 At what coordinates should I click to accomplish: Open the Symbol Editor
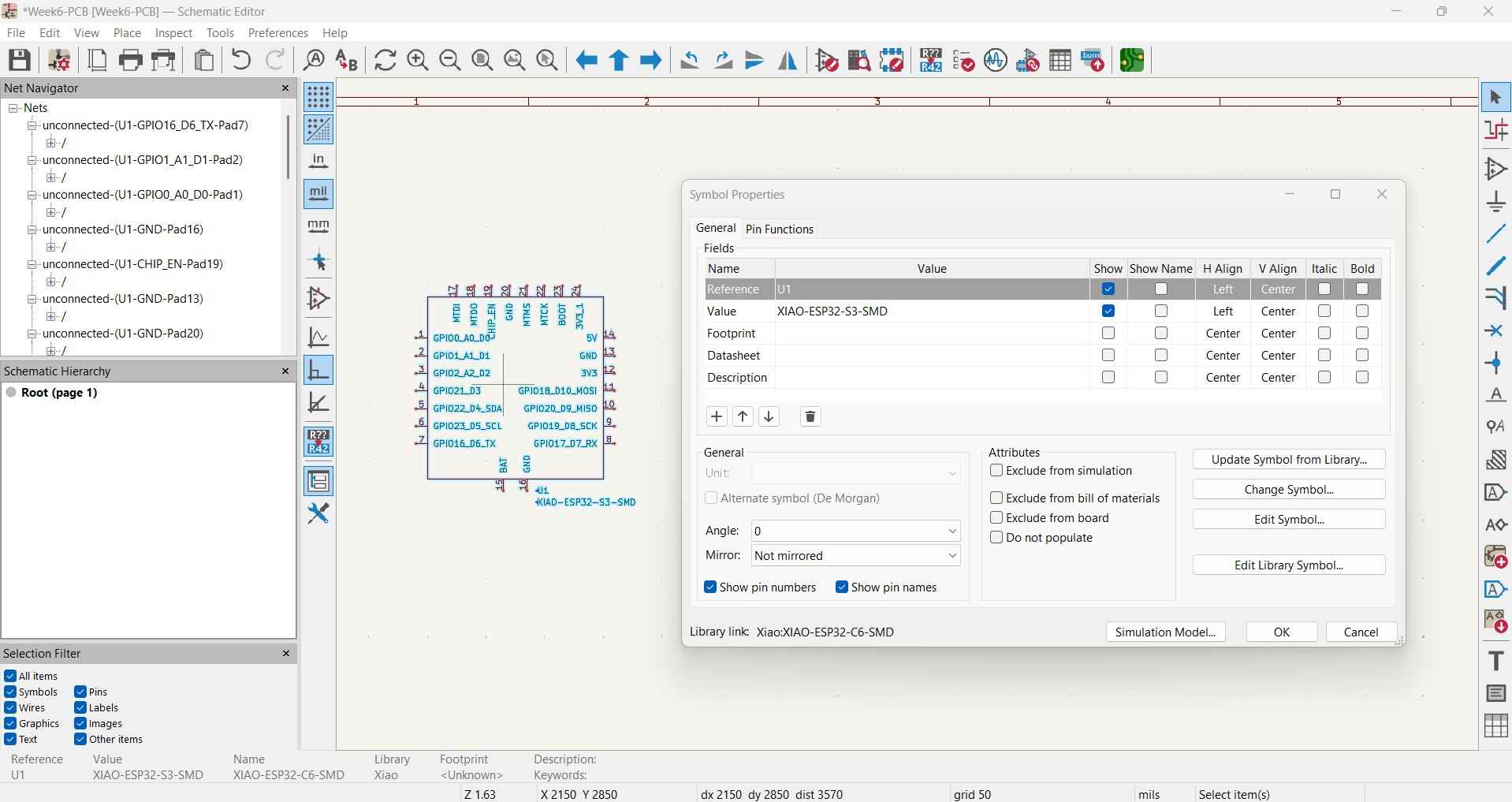coord(827,60)
